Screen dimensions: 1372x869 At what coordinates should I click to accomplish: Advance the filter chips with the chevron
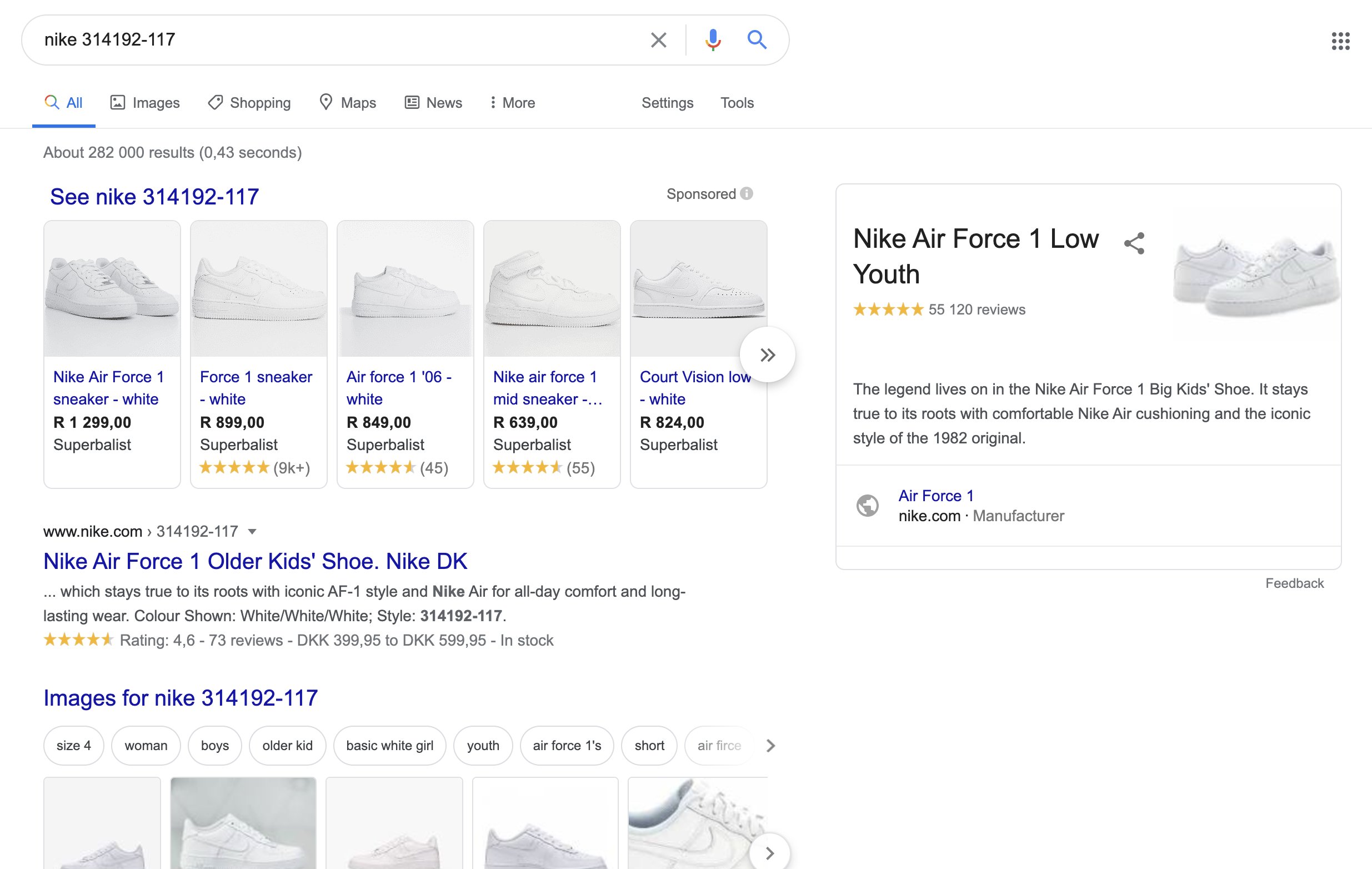tap(770, 745)
